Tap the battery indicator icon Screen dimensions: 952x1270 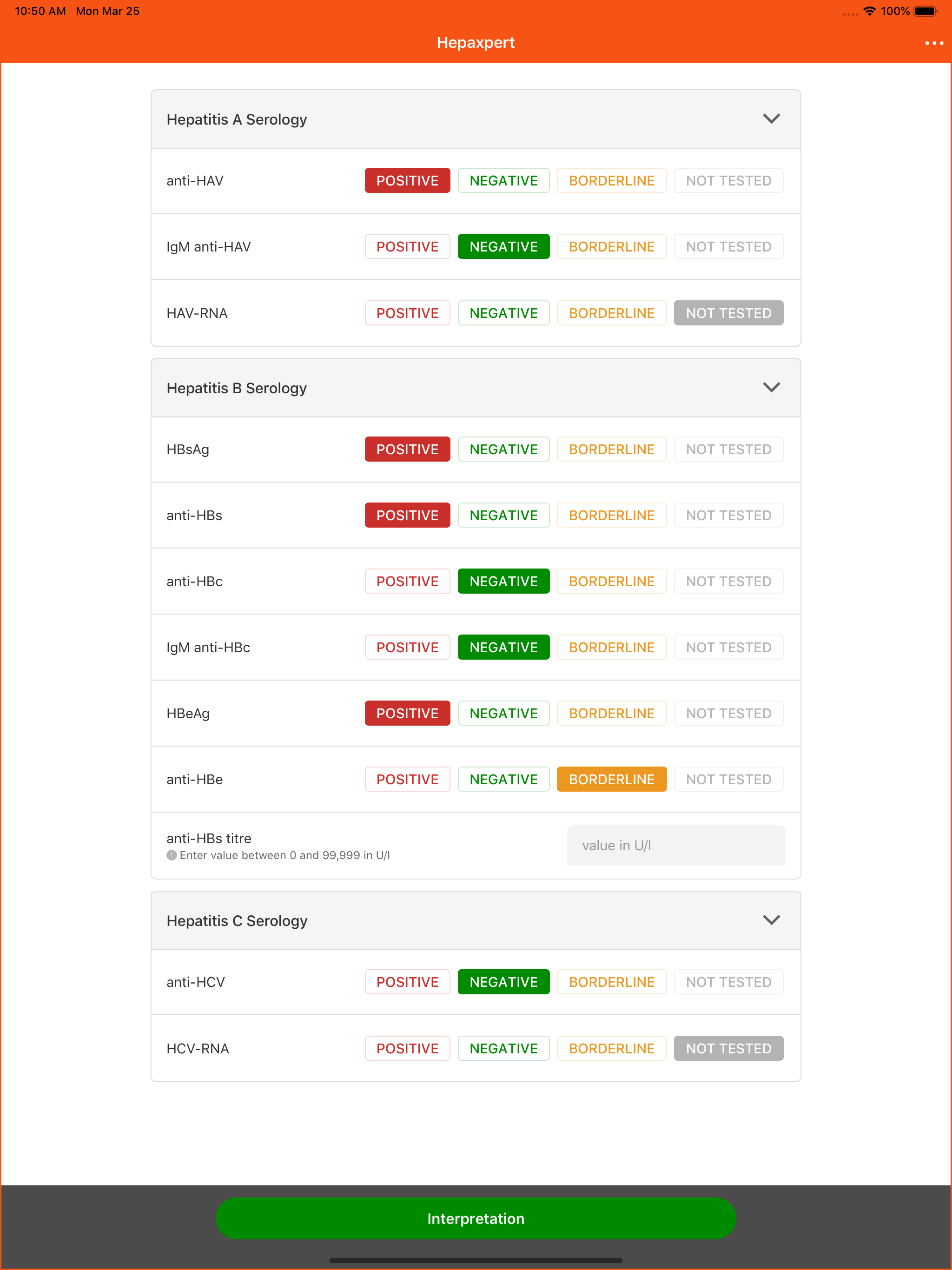pos(925,12)
